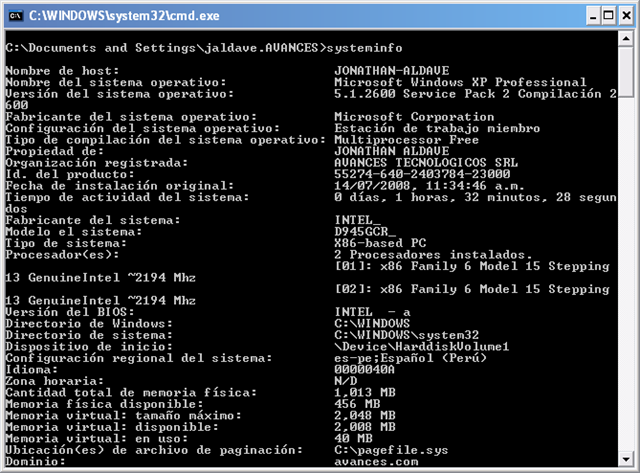The height and width of the screenshot is (473, 640).
Task: Minimize the cmd.exe window
Action: [593, 16]
